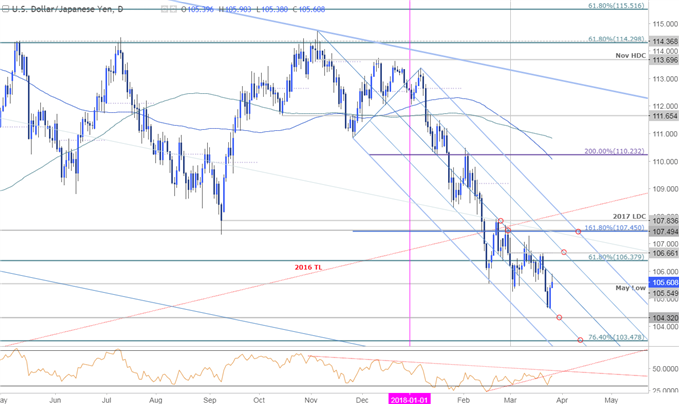Select the close value C105.608
Image resolution: width=679 pixels, height=404 pixels.
click(309, 9)
